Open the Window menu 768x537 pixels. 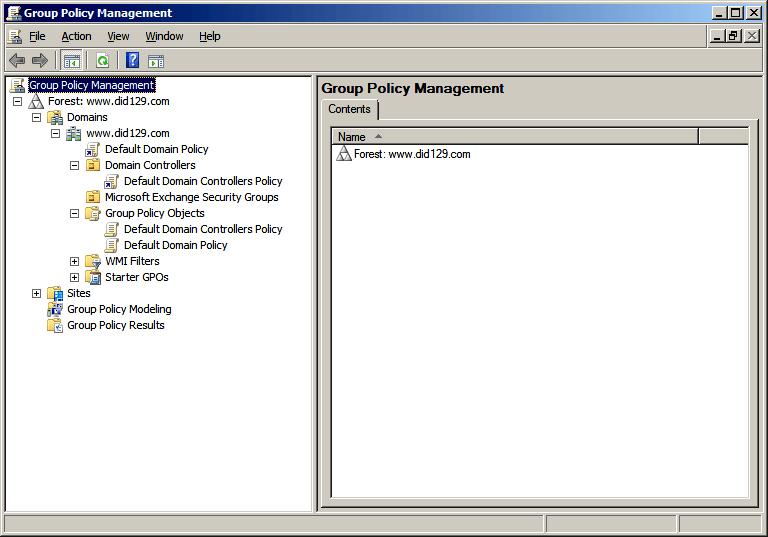pyautogui.click(x=165, y=36)
